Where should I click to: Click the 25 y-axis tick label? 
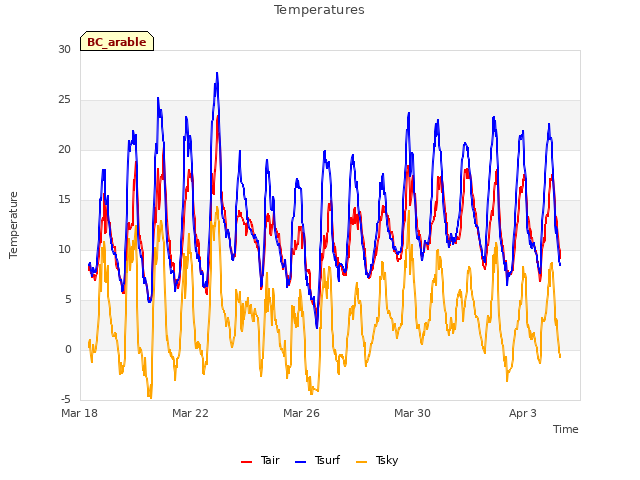pyautogui.click(x=64, y=100)
